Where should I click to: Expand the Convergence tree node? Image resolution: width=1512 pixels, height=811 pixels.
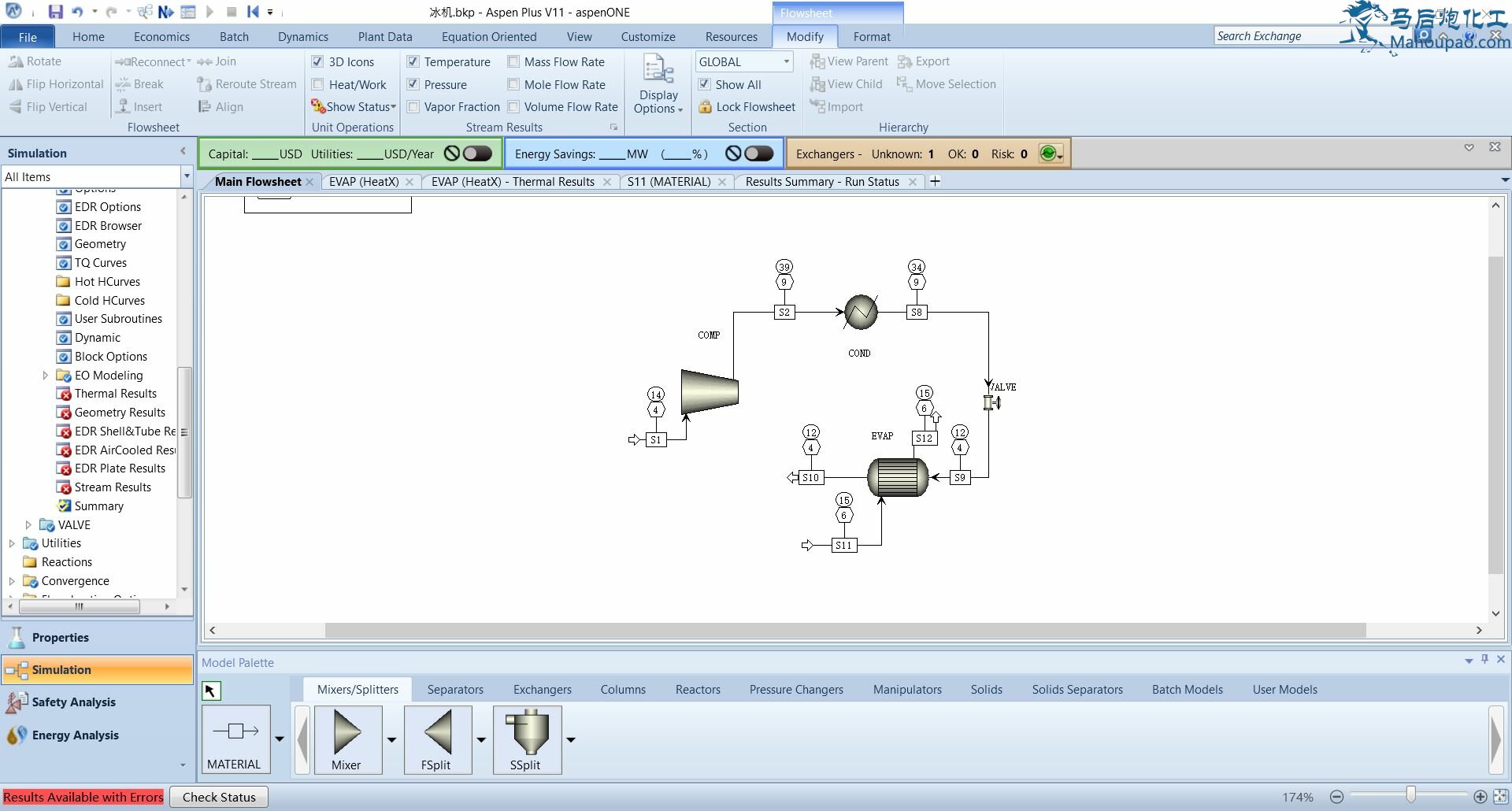(x=12, y=581)
